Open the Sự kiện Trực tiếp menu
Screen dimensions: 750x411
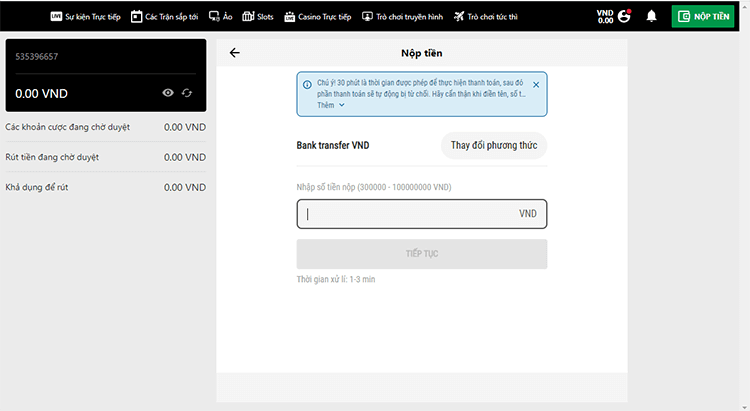[x=86, y=17]
